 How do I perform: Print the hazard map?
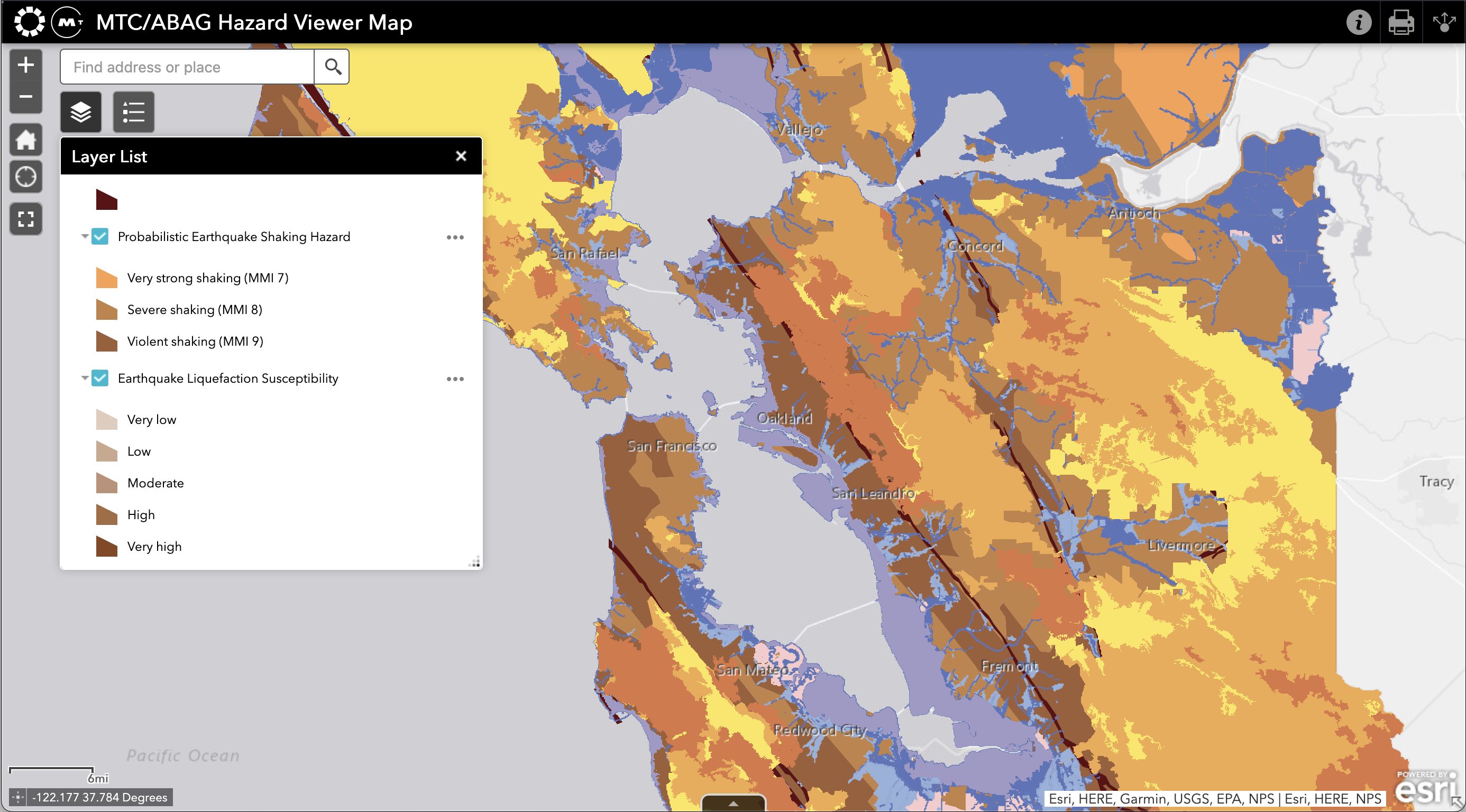(x=1400, y=22)
